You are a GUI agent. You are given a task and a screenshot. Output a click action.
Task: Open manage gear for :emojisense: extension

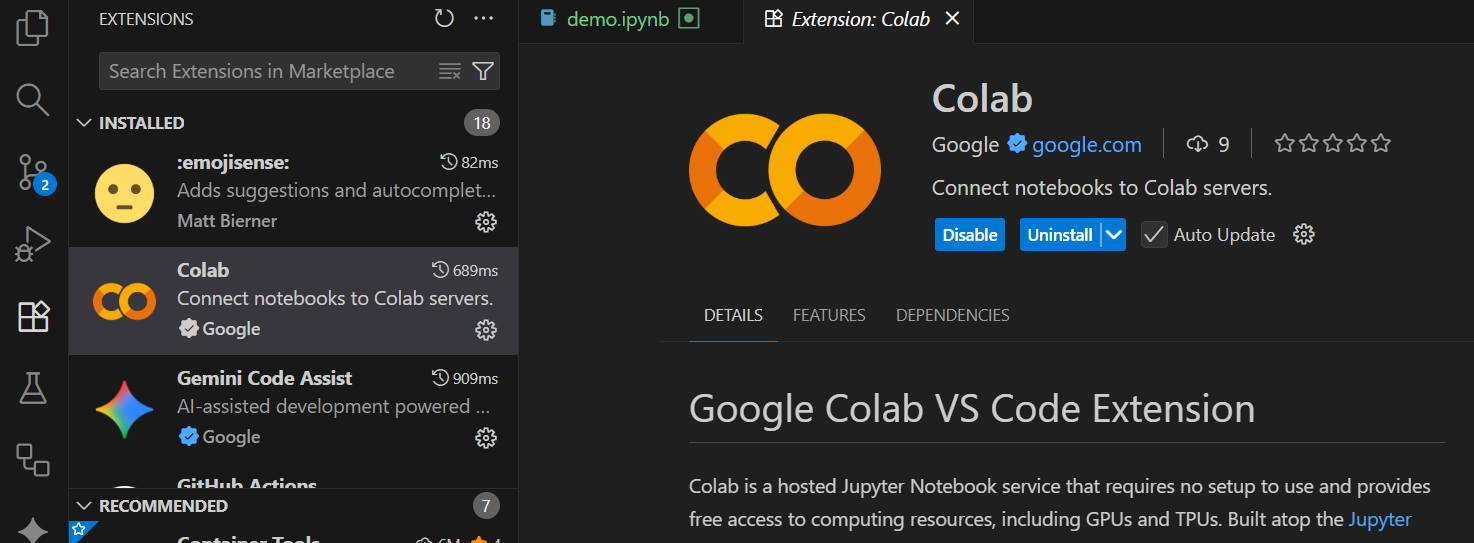486,222
